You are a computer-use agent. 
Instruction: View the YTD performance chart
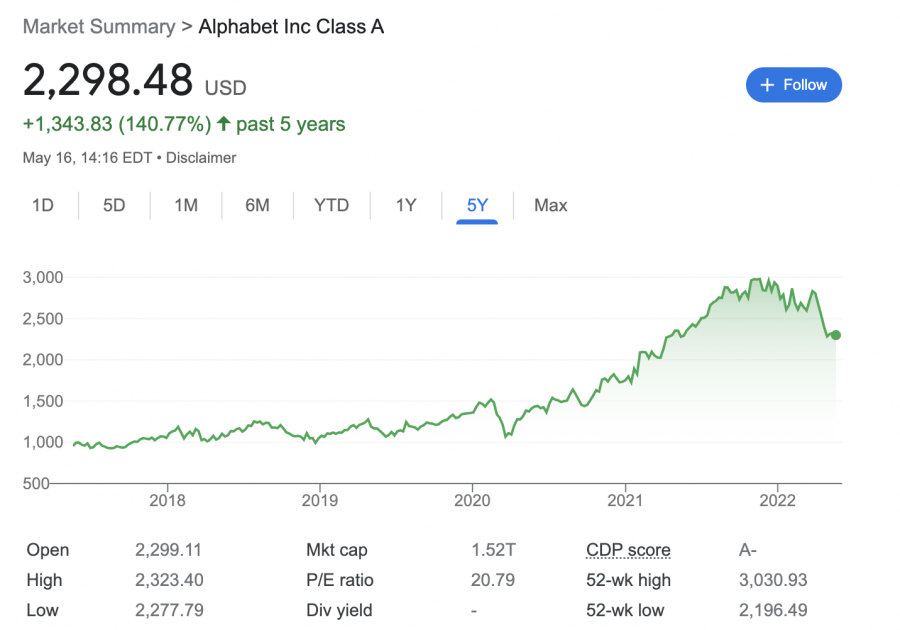pyautogui.click(x=331, y=205)
